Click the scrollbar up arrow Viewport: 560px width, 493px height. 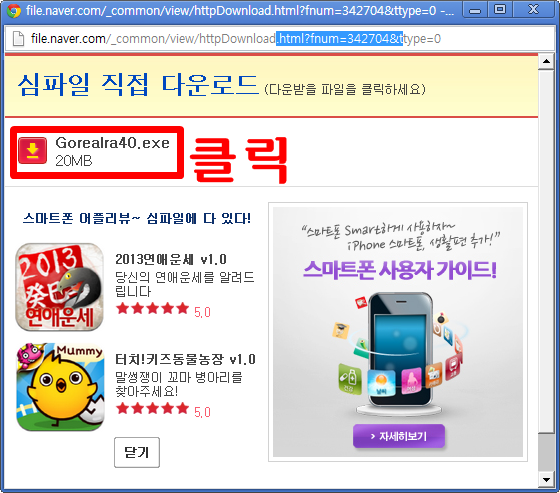[x=546, y=61]
